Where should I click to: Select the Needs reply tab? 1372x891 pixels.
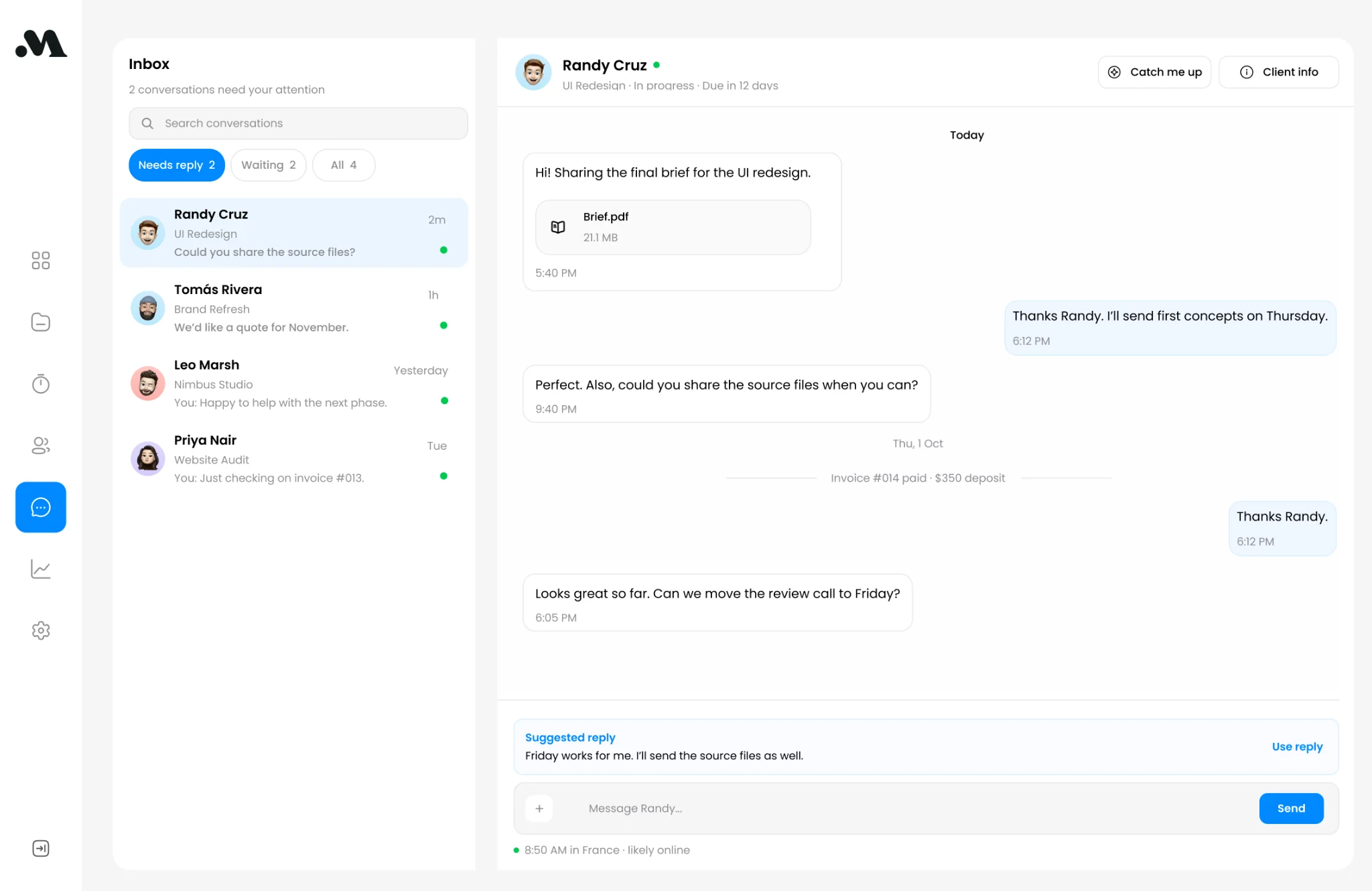177,165
